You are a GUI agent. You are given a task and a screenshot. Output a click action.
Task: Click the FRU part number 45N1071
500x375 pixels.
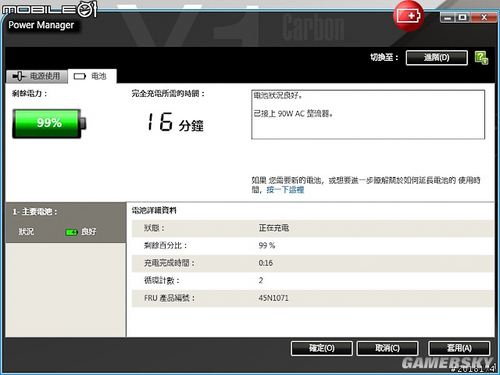[273, 298]
